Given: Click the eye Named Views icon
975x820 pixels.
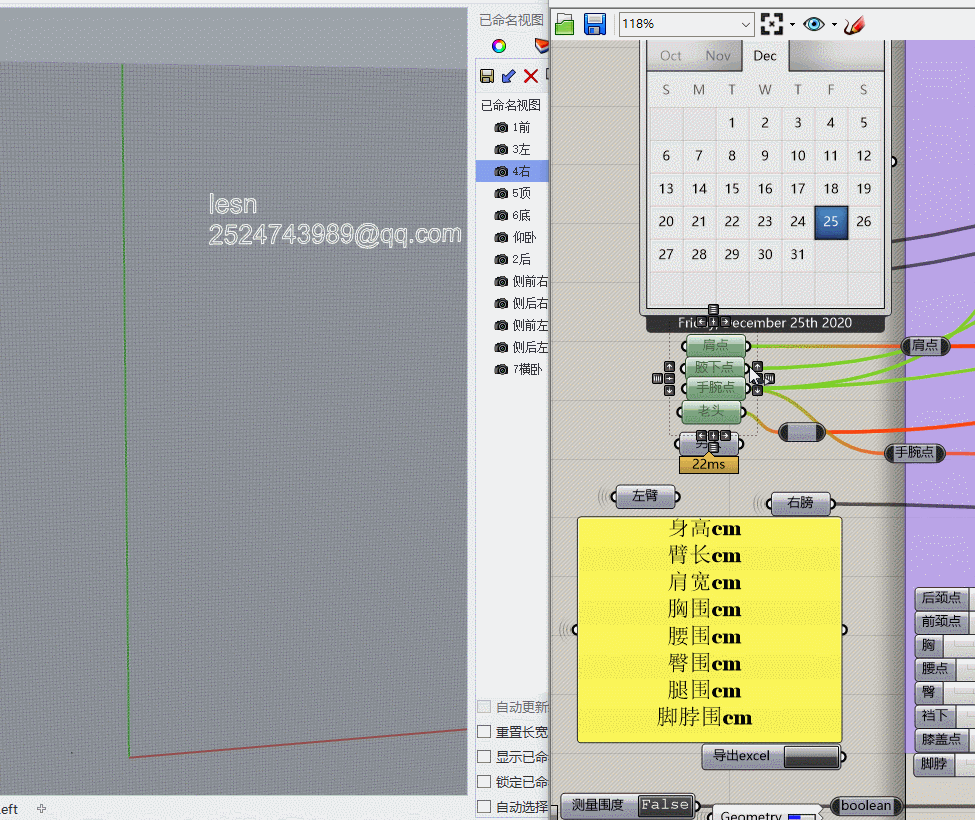Looking at the screenshot, I should (814, 24).
